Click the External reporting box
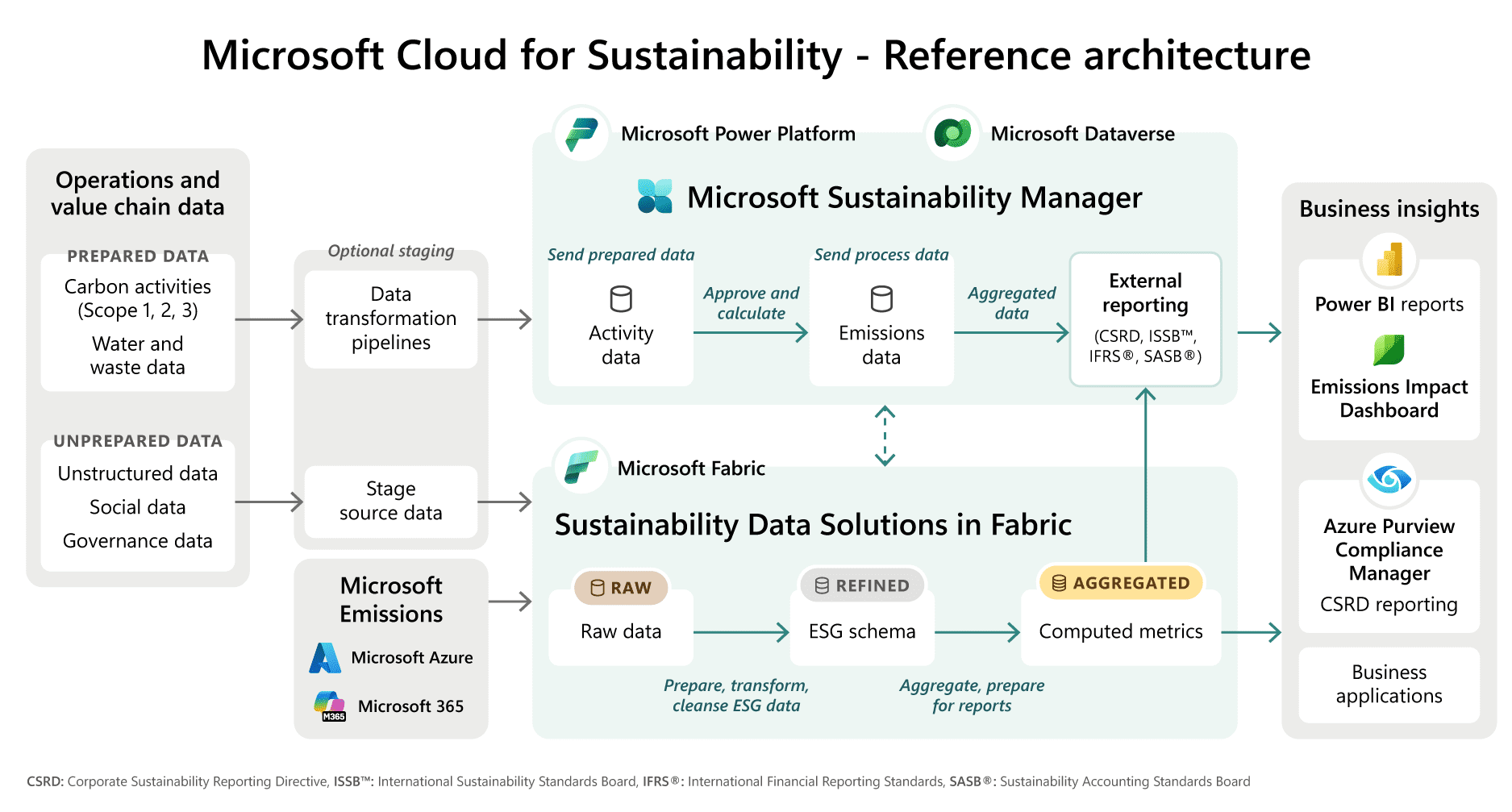 click(x=1145, y=319)
